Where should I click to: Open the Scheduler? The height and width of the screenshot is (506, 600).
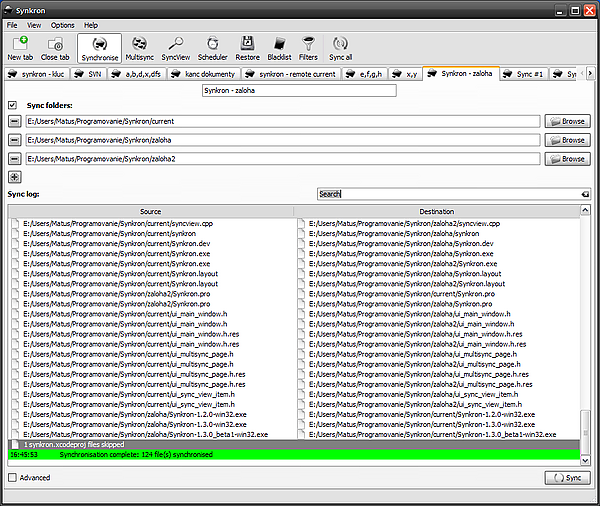click(213, 48)
